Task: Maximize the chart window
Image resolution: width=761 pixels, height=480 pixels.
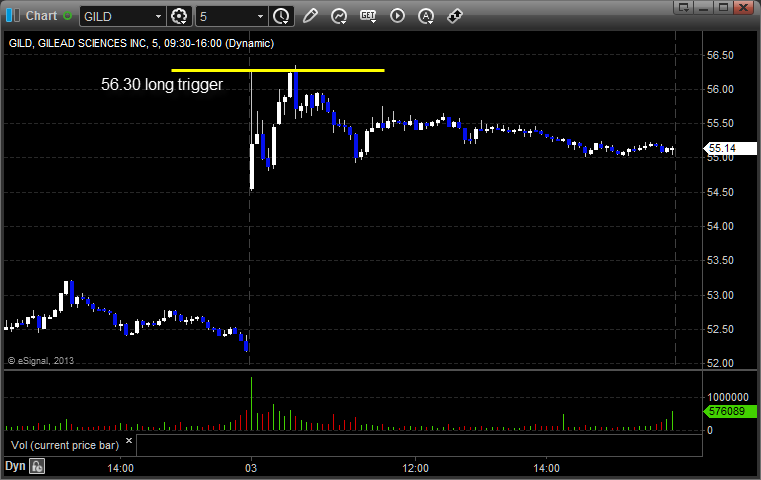Action: pos(723,7)
